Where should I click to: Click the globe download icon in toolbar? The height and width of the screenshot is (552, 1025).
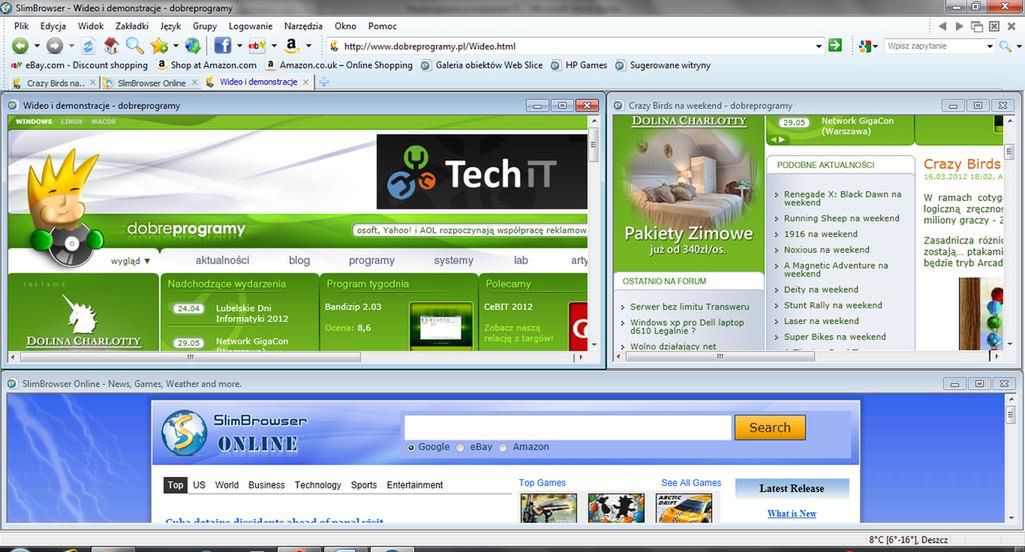(193, 46)
